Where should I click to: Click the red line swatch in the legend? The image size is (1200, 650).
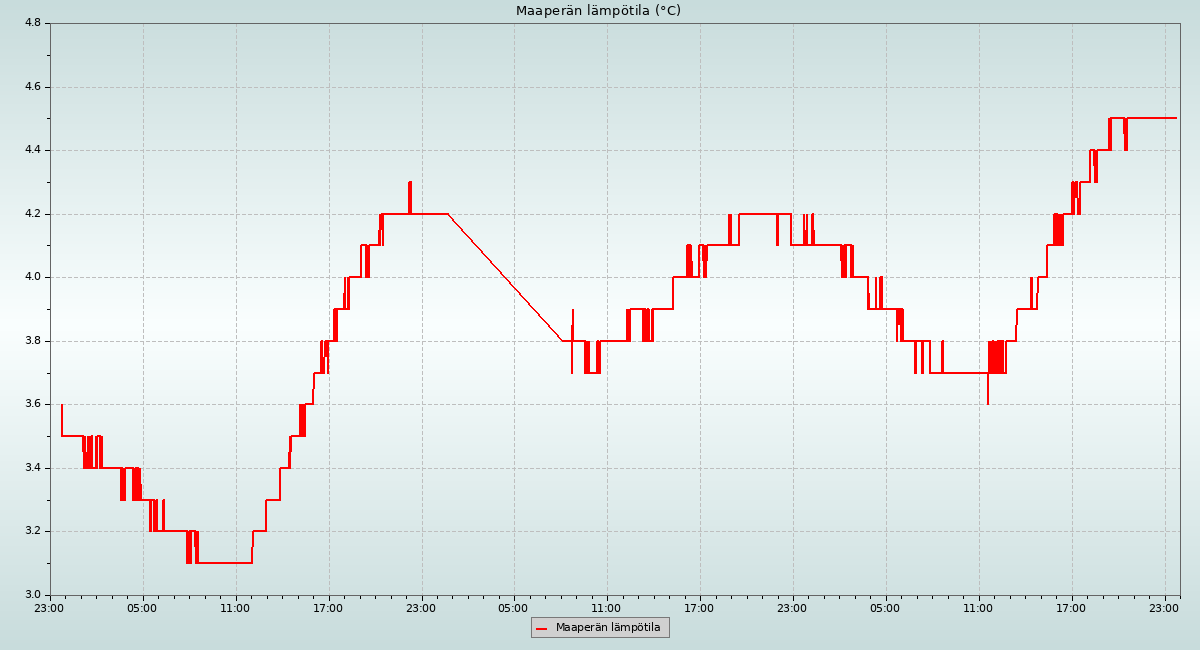click(542, 628)
